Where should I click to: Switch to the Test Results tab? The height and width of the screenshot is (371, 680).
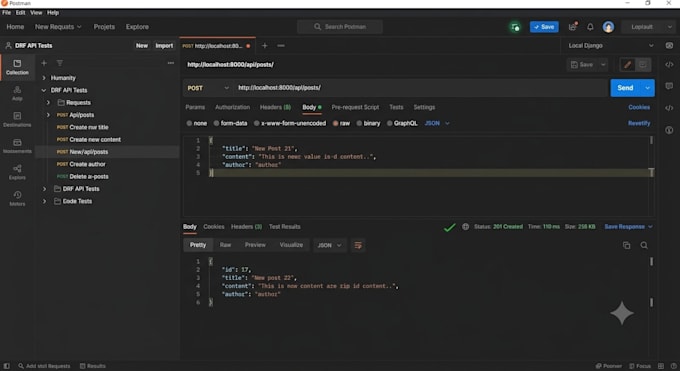[x=284, y=227]
